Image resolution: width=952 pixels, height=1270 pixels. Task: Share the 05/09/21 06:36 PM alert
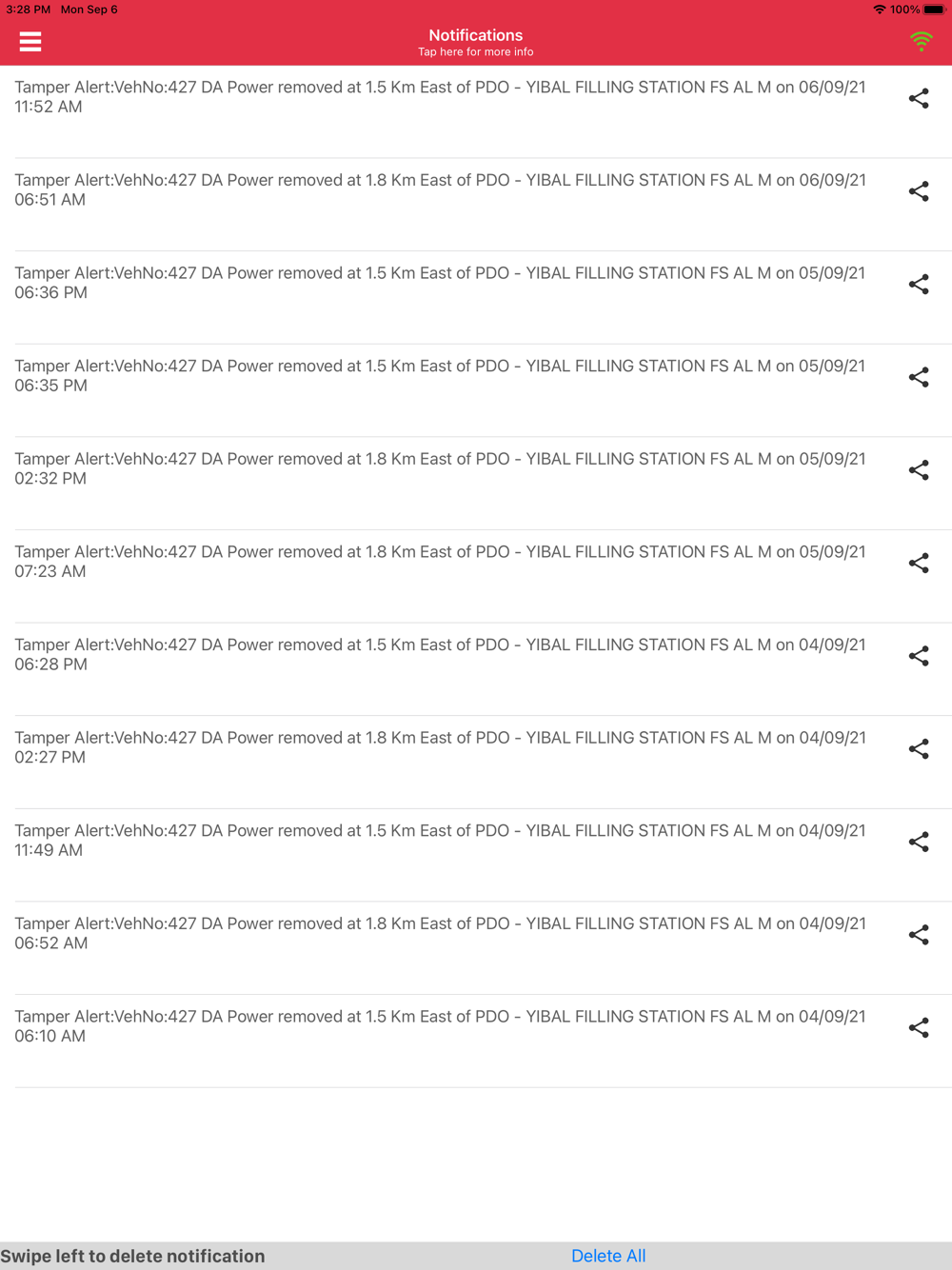(x=919, y=285)
